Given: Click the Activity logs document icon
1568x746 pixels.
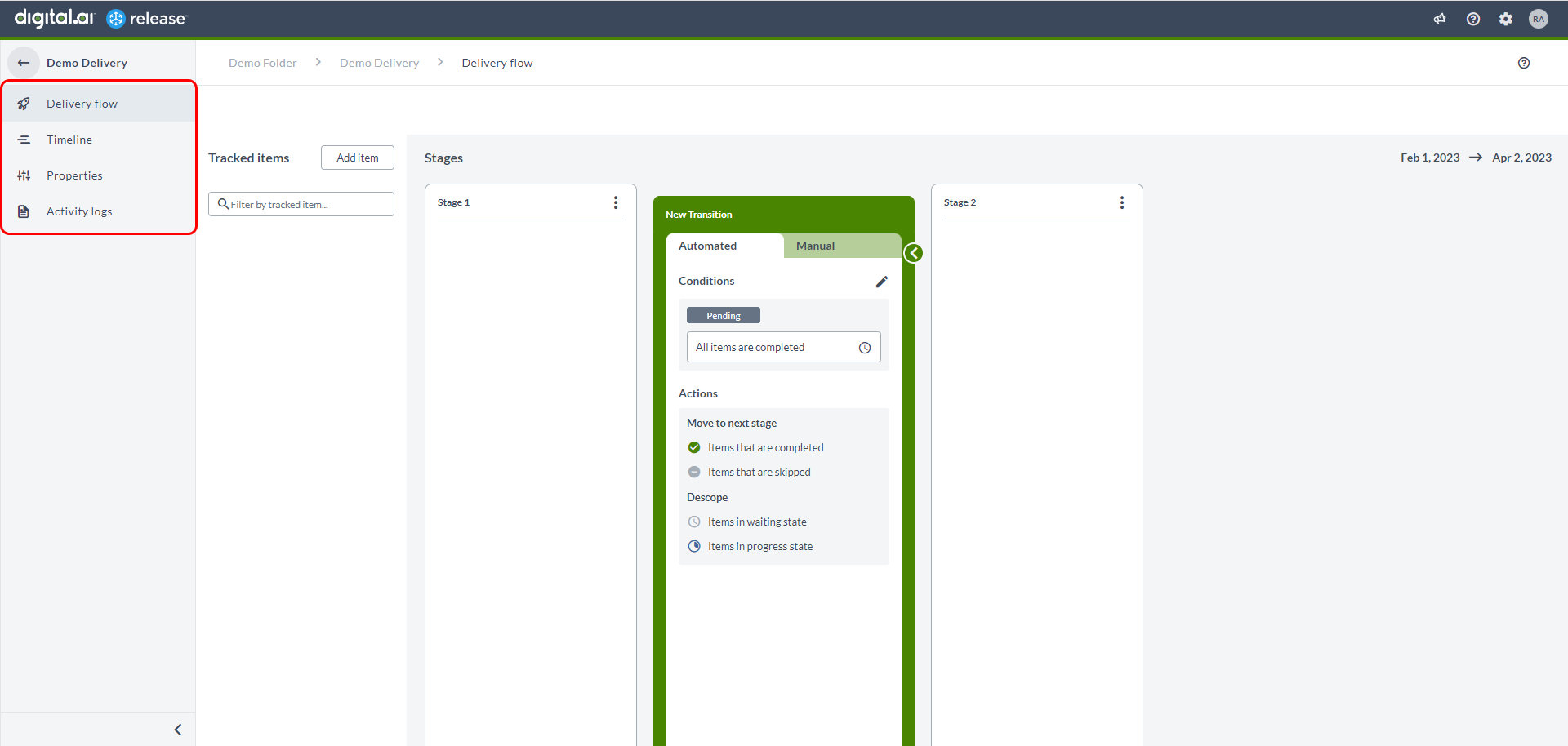Looking at the screenshot, I should [x=24, y=211].
